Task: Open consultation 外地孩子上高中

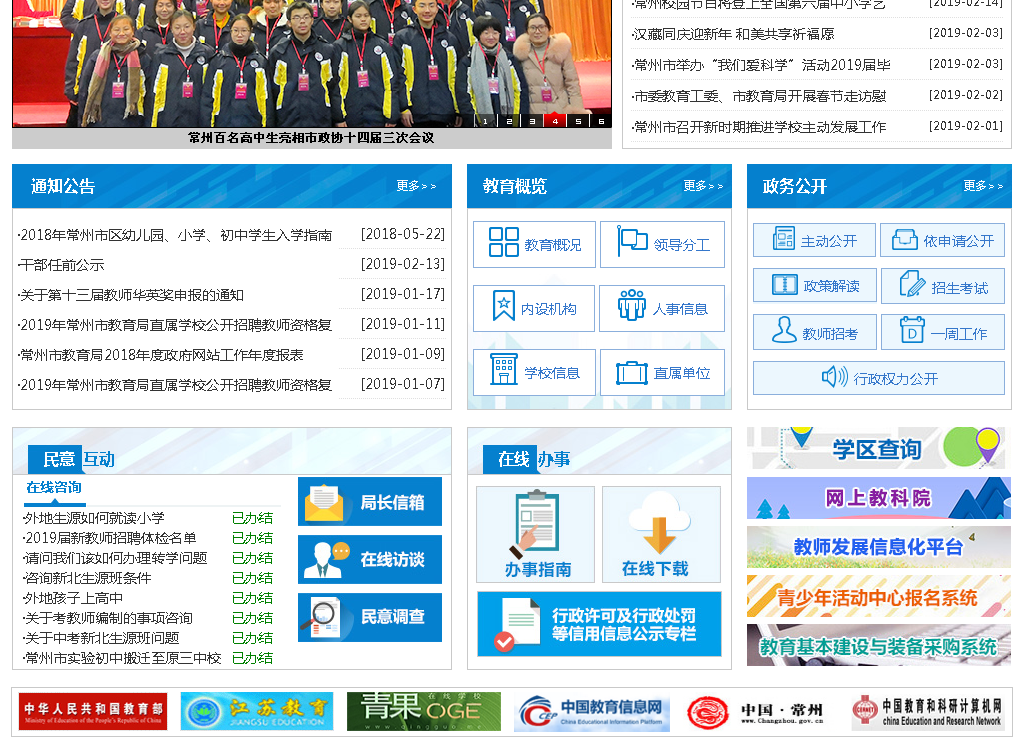Action: click(x=73, y=598)
